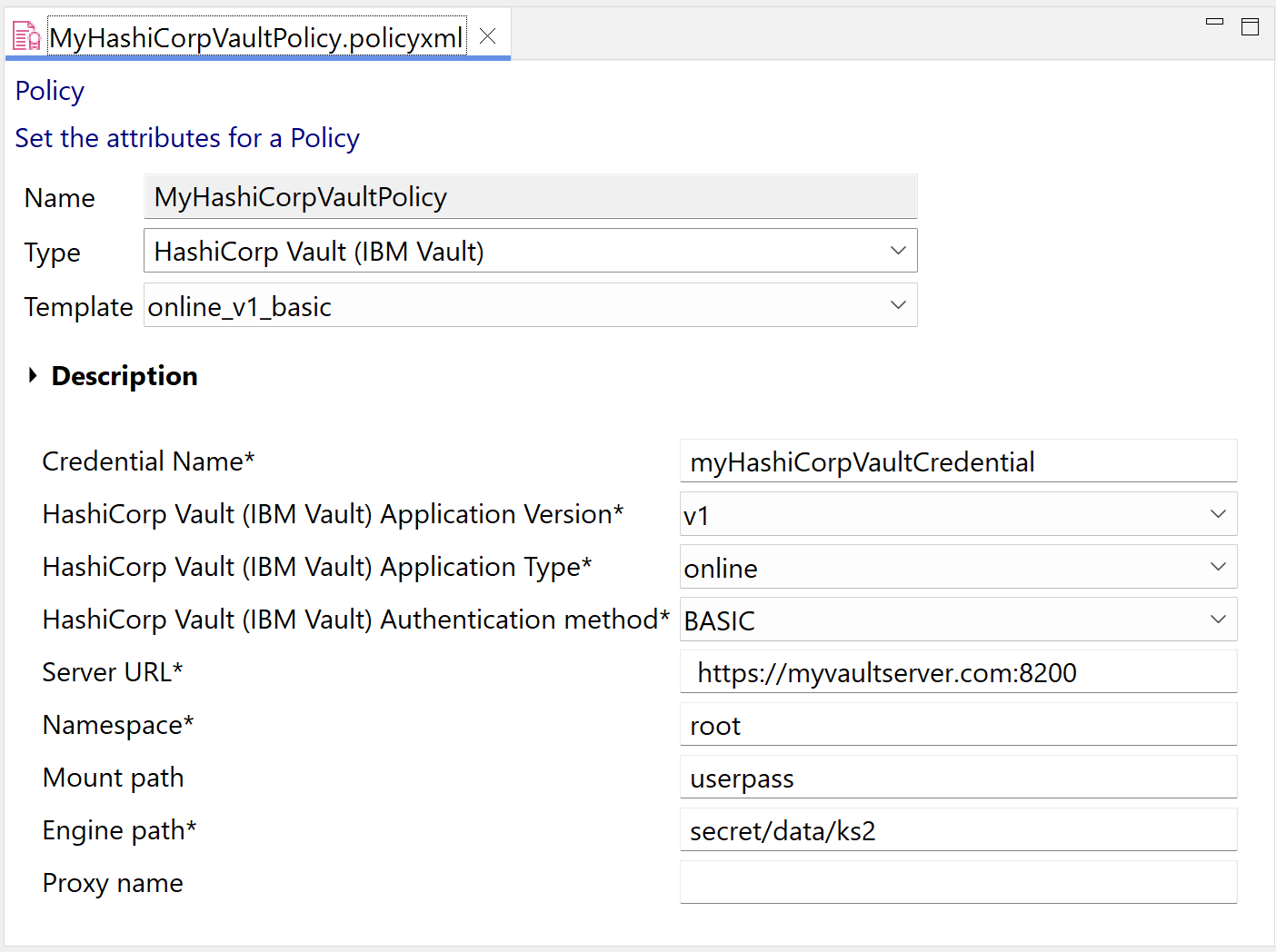Maximize the editor pane

pos(1251,26)
